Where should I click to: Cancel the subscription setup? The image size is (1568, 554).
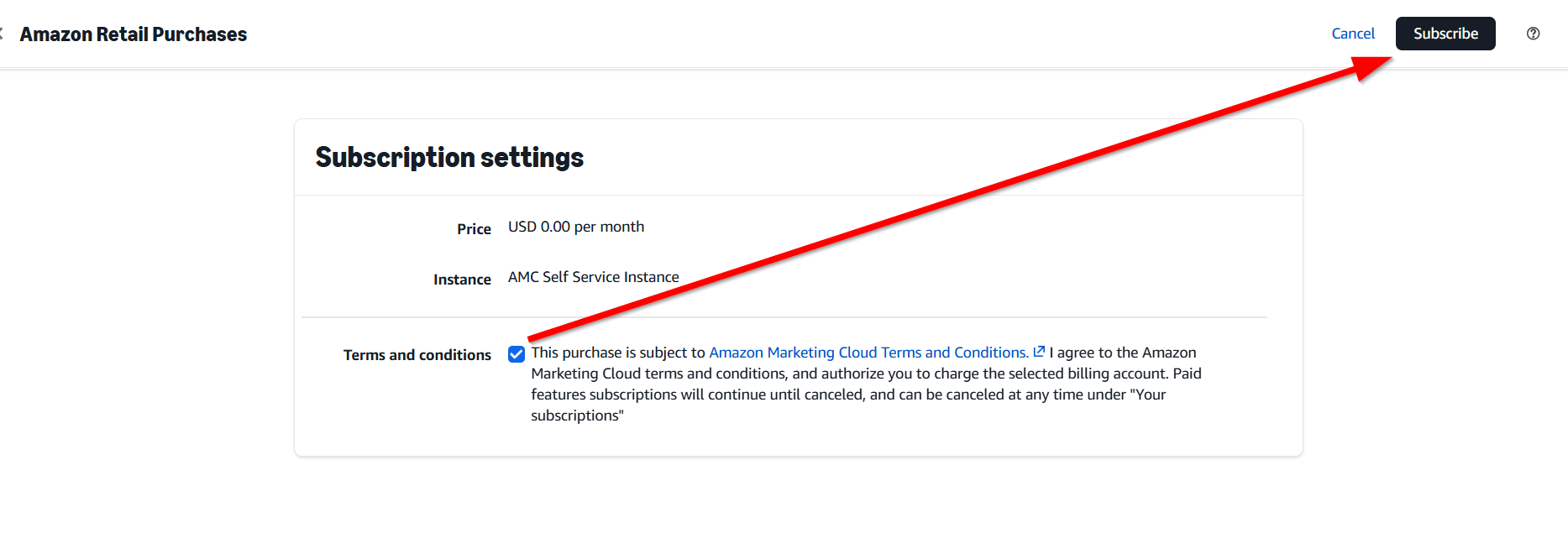pyautogui.click(x=1353, y=34)
